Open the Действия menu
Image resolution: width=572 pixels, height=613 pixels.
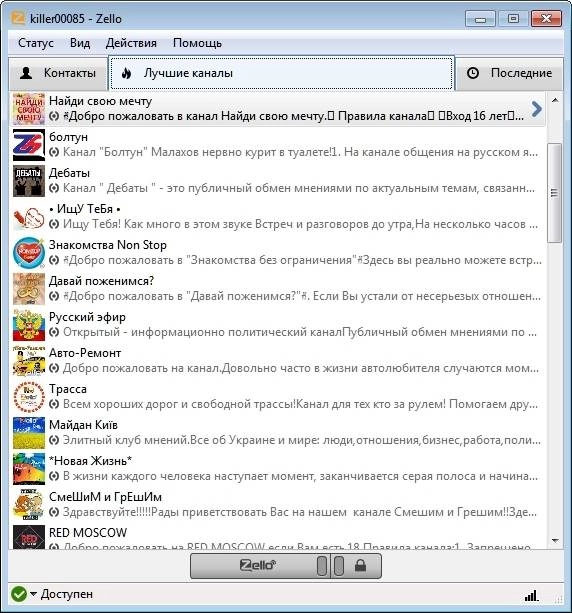pos(131,43)
